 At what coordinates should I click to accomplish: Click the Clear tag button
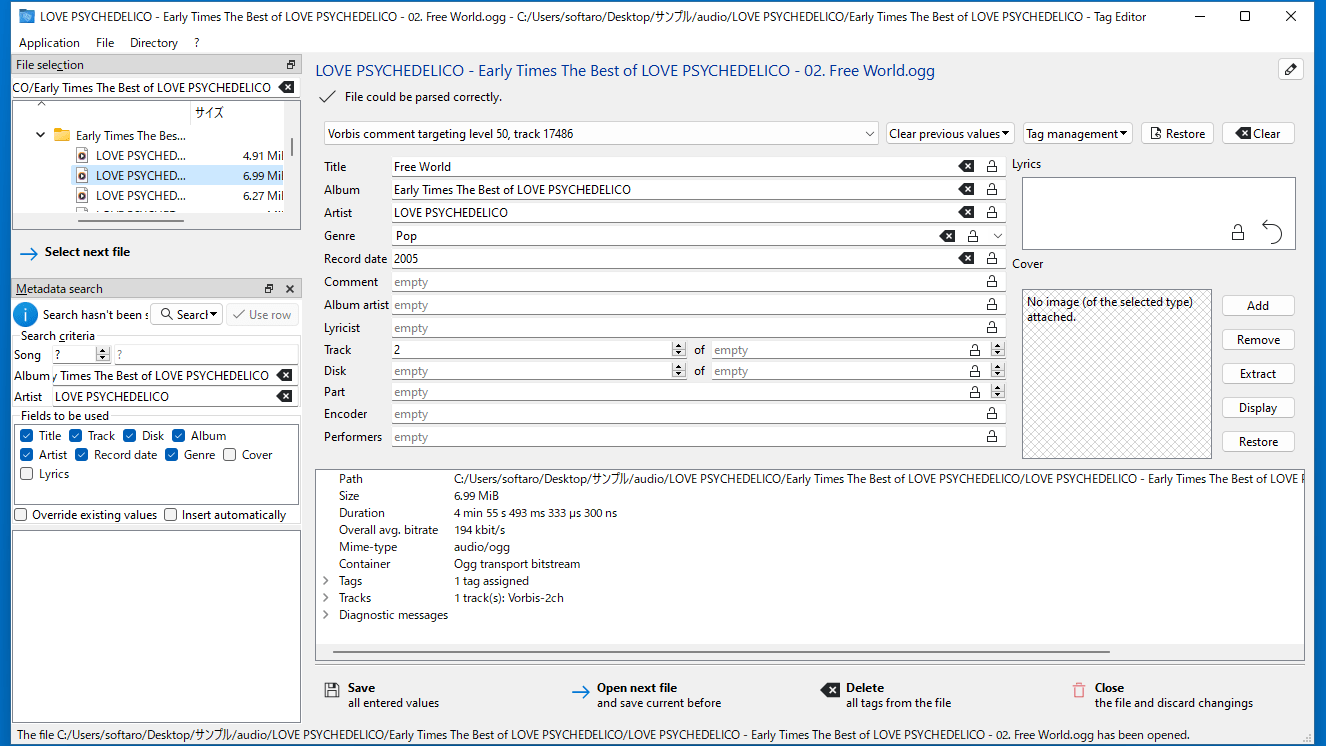[1258, 133]
